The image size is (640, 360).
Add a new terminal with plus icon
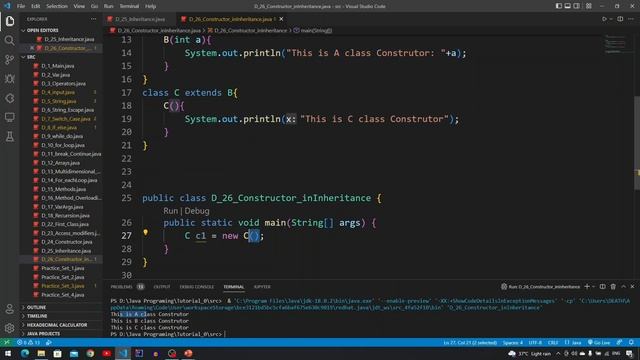pyautogui.click(x=587, y=287)
